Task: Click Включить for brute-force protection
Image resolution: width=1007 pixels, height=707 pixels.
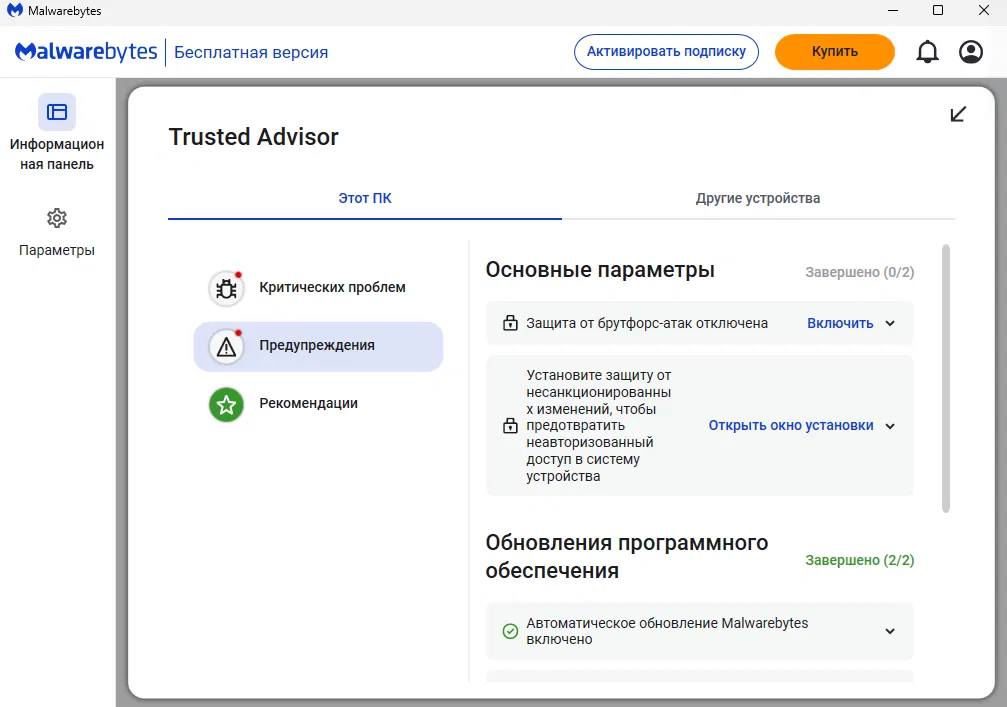Action: tap(840, 324)
